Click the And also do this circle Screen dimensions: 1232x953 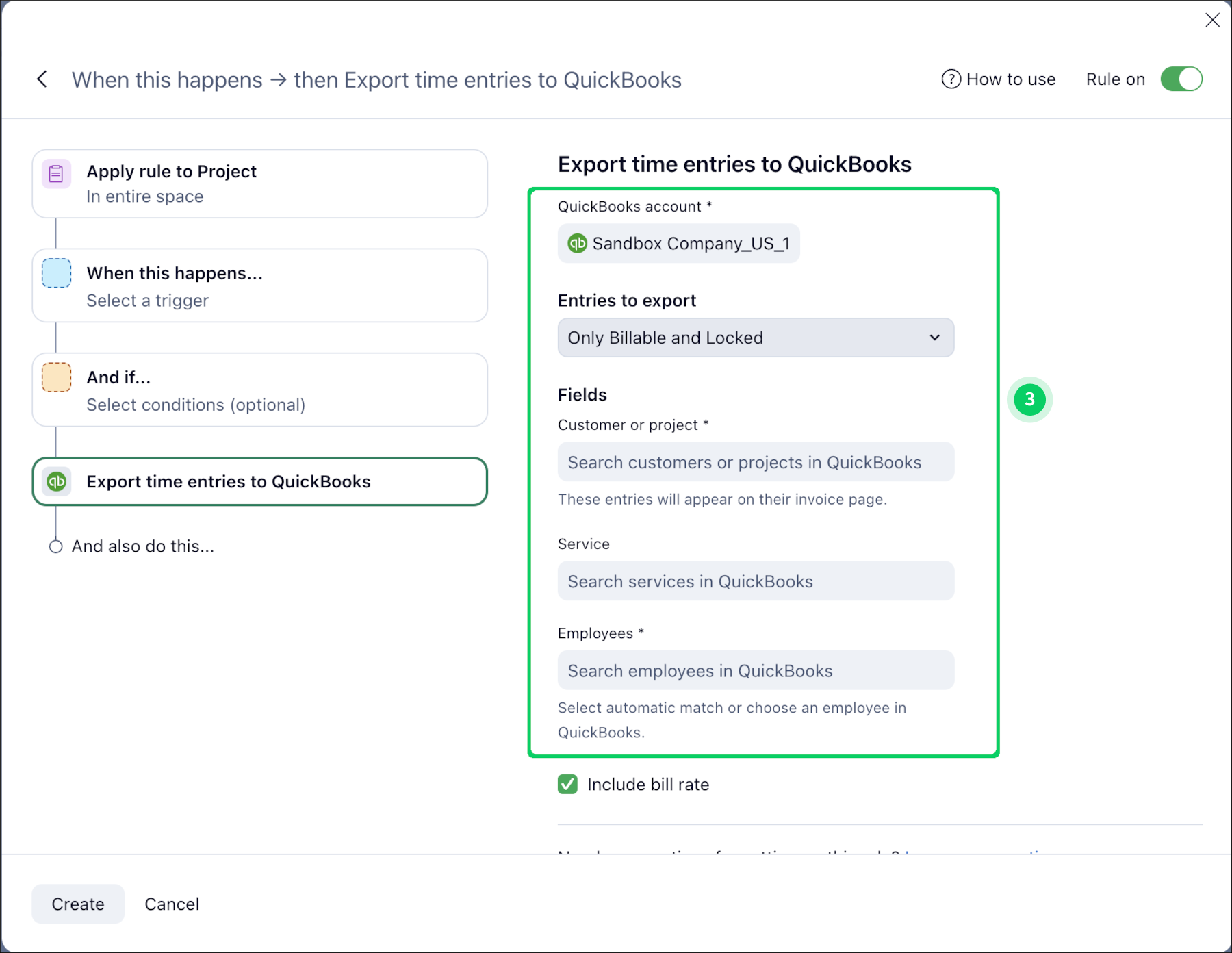click(x=56, y=546)
